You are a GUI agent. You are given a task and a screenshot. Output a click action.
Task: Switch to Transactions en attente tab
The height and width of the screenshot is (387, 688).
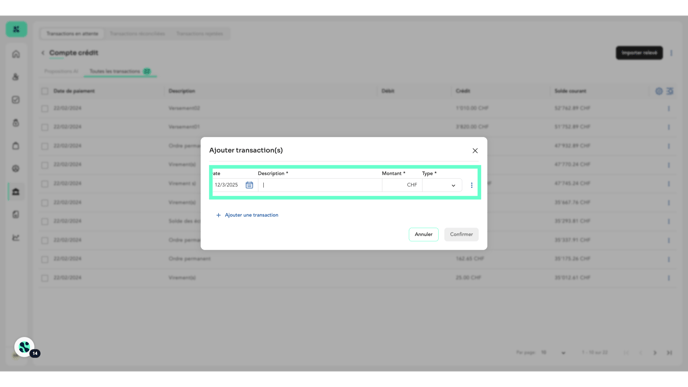72,34
